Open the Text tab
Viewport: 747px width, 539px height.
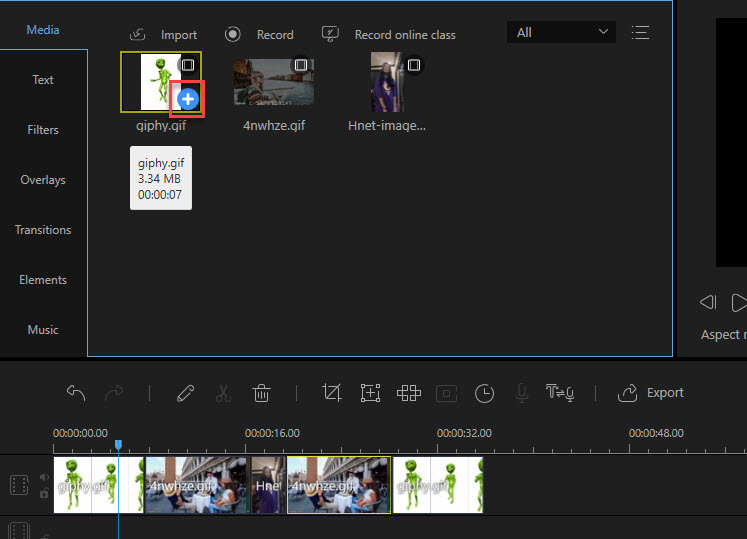(43, 80)
